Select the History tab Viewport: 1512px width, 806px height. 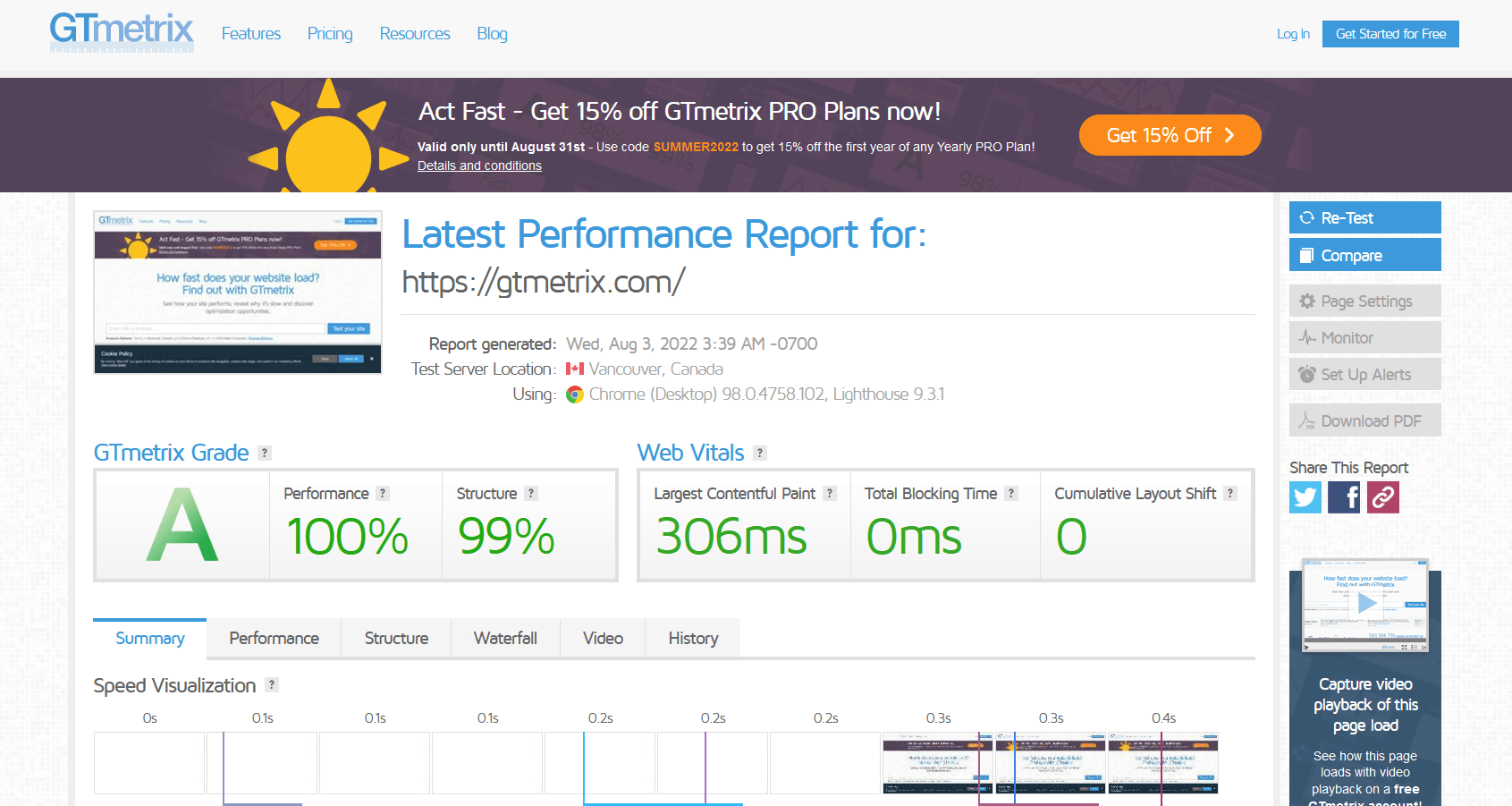click(x=693, y=639)
